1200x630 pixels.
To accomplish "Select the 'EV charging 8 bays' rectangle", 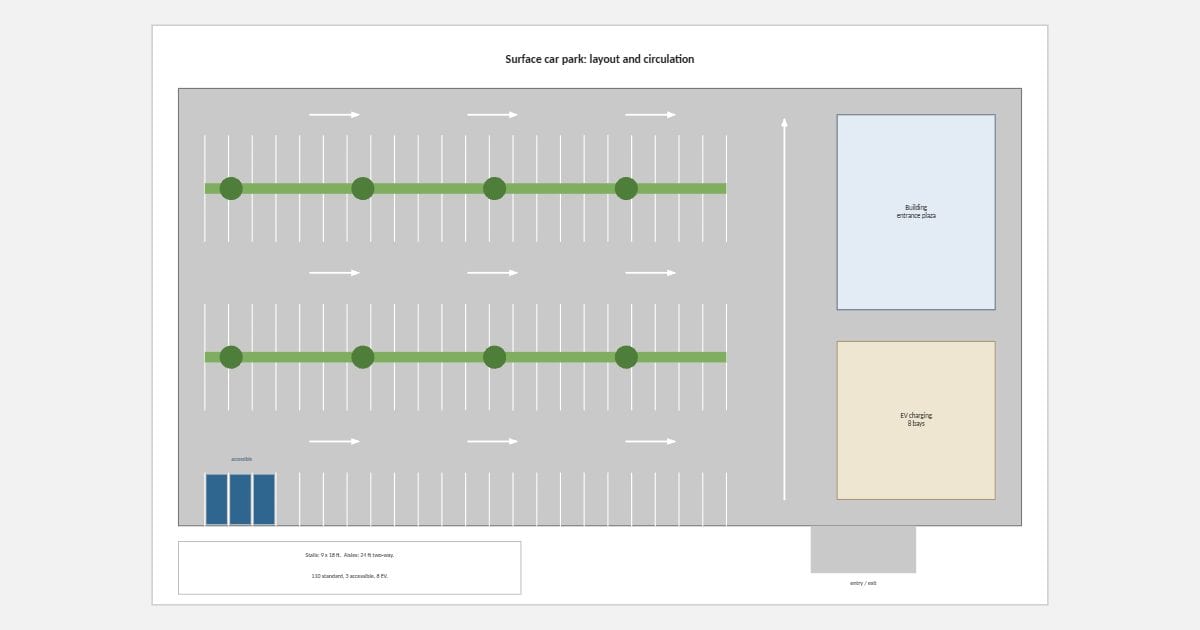I will (916, 420).
